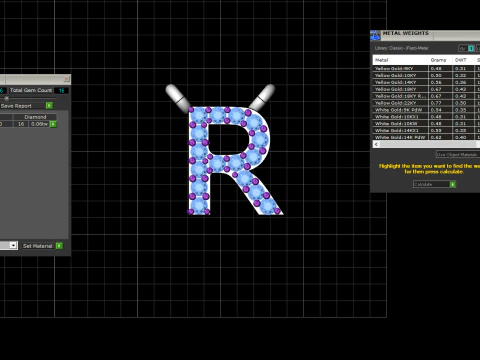Click the Diamond column header in gem report

[x=35, y=117]
